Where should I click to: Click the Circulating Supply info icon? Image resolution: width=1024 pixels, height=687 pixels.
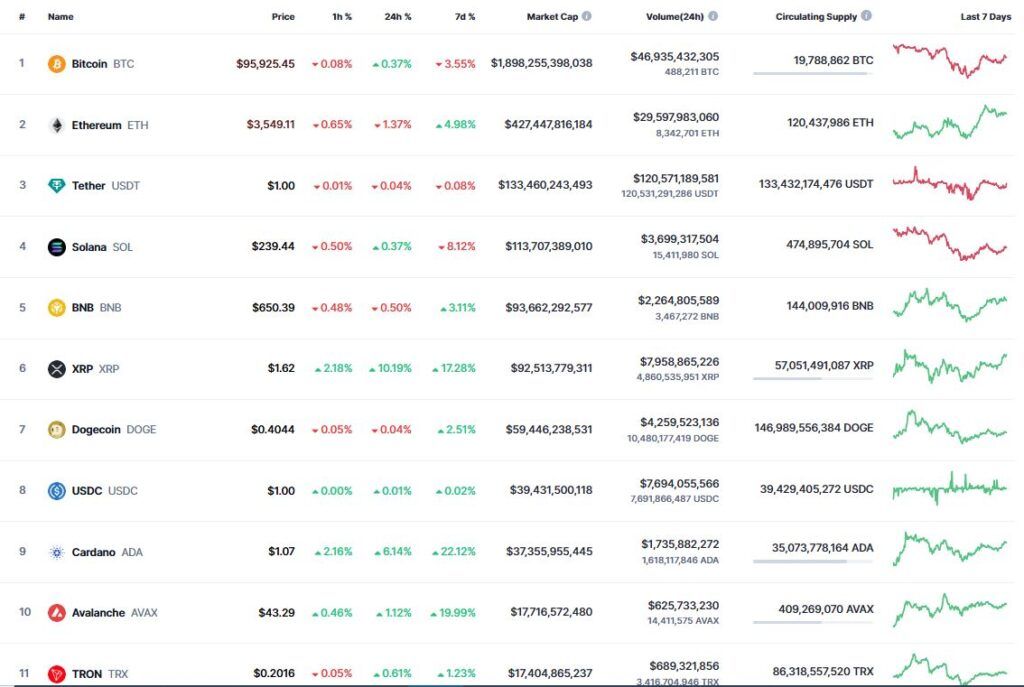pyautogui.click(x=866, y=16)
